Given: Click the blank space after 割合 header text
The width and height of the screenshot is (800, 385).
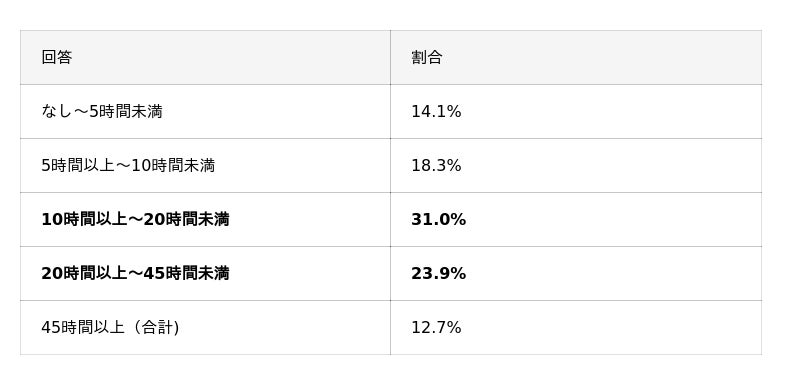Looking at the screenshot, I should tap(602, 57).
